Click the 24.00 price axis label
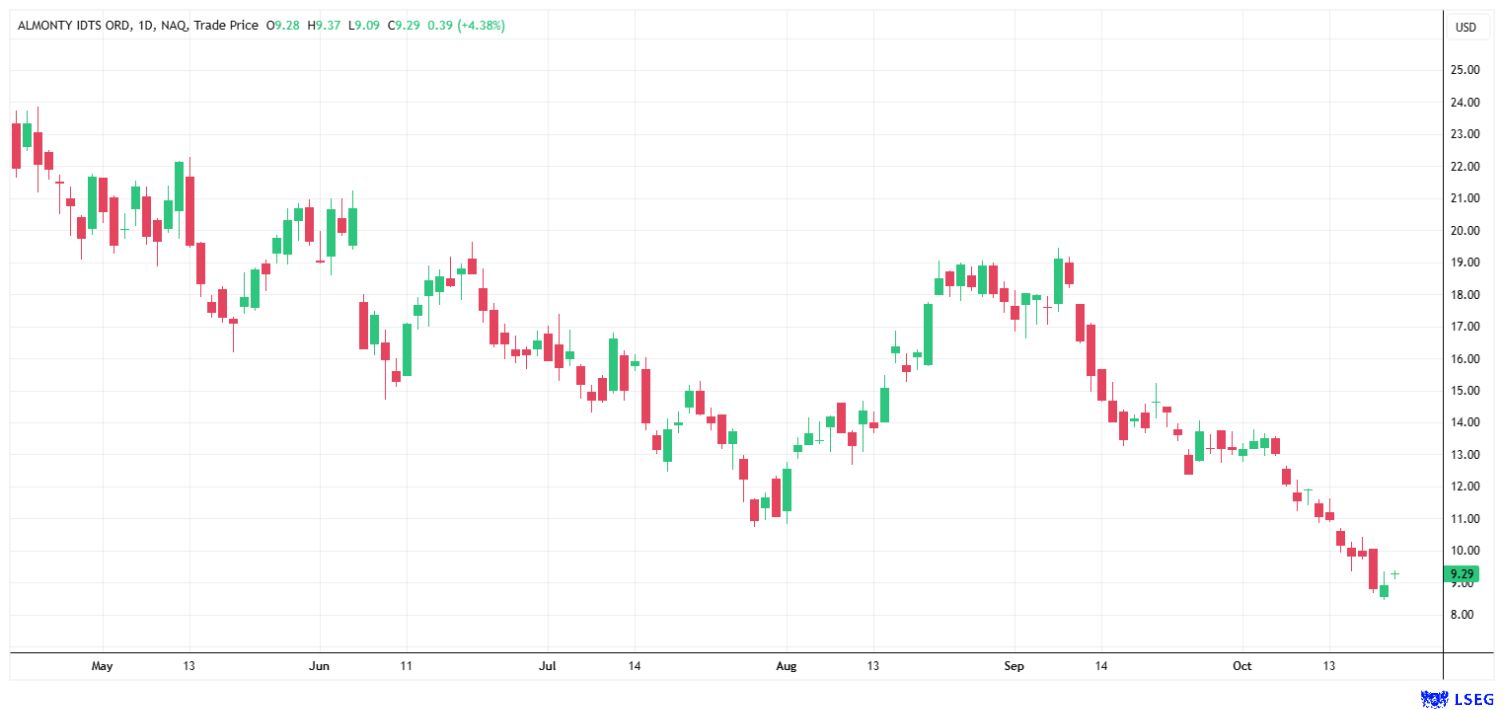Screen dimensions: 1504x710 pos(1466,102)
